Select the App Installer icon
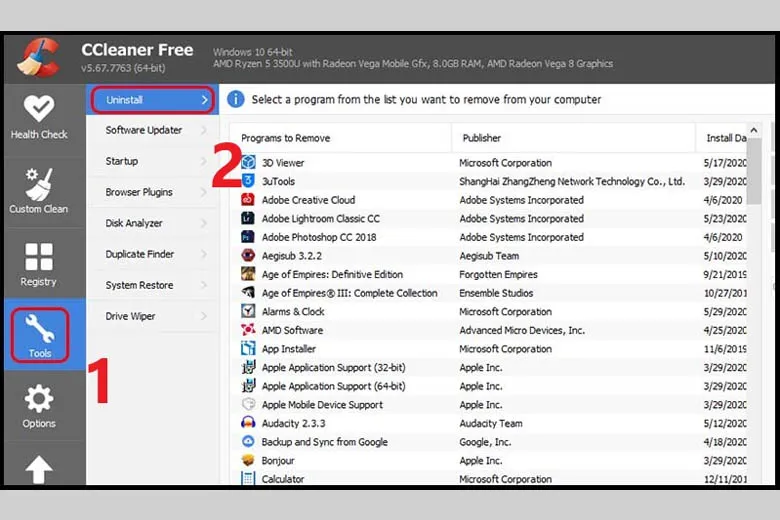Viewport: 780px width, 520px height. 248,348
